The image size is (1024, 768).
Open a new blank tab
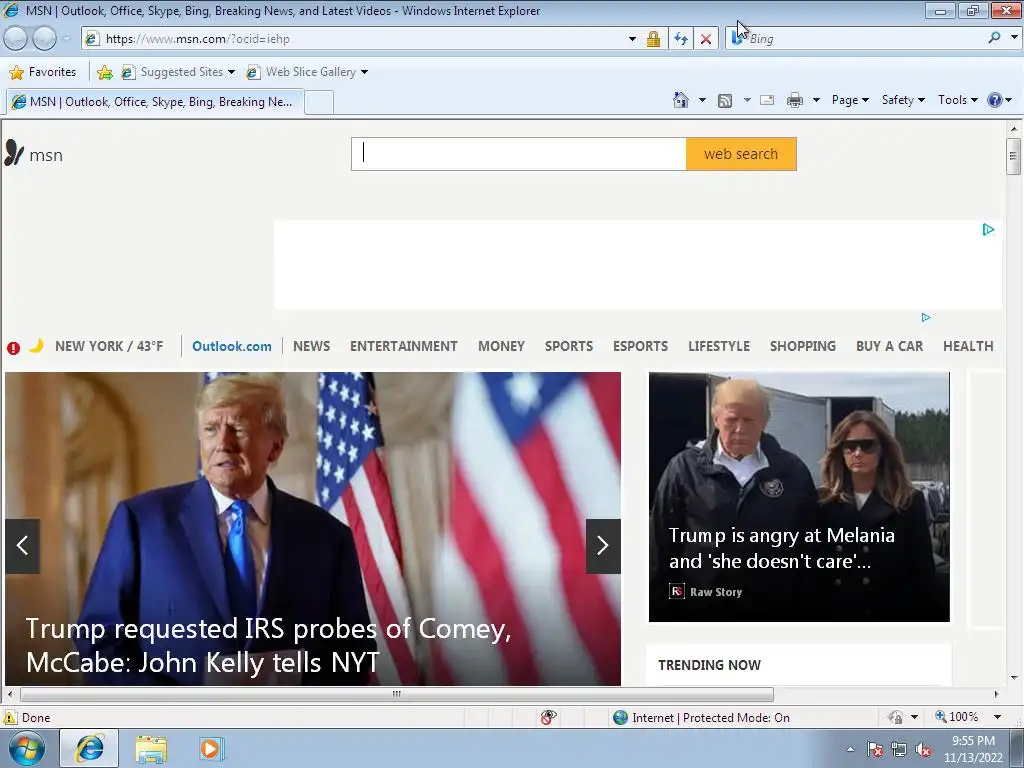tap(319, 103)
